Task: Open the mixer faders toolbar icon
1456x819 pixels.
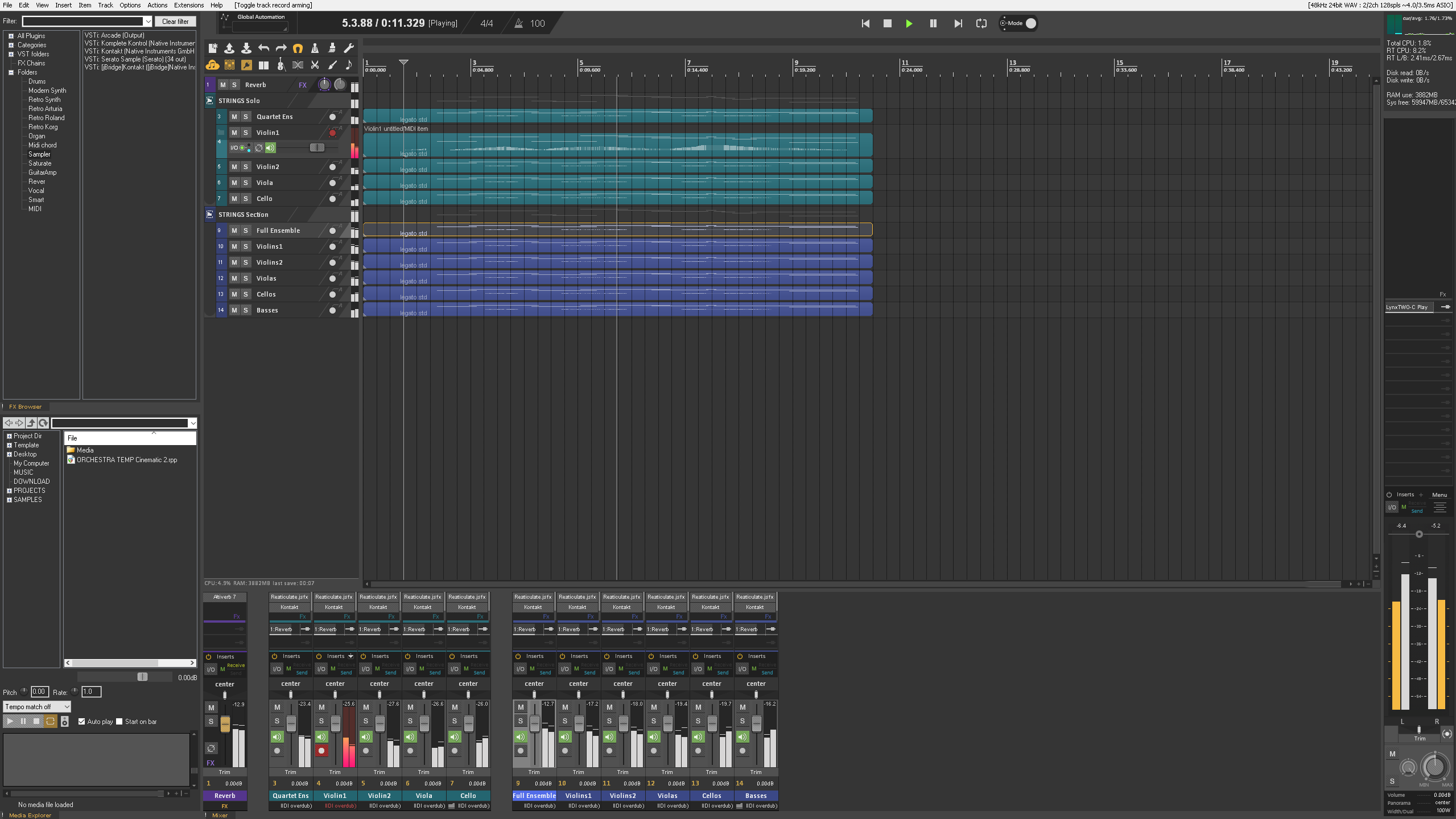Action: coord(229,65)
